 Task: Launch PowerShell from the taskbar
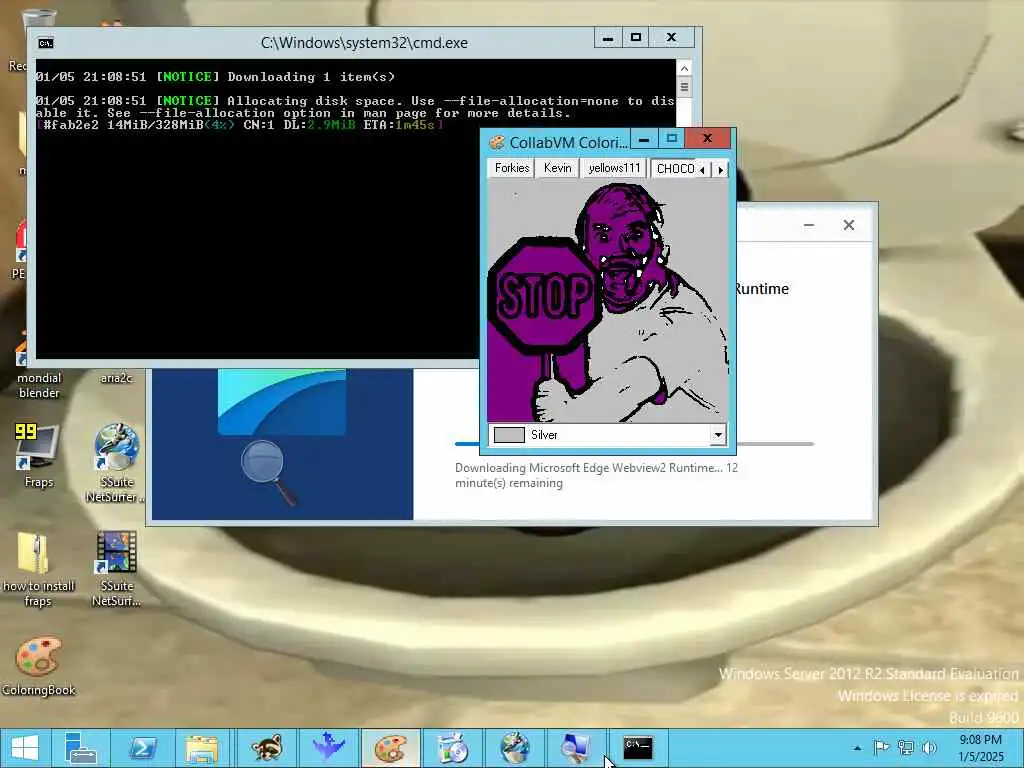[142, 748]
